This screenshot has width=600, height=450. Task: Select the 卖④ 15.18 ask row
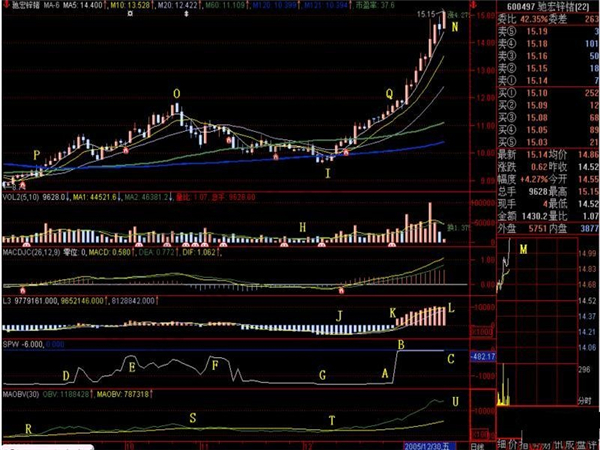pyautogui.click(x=548, y=44)
